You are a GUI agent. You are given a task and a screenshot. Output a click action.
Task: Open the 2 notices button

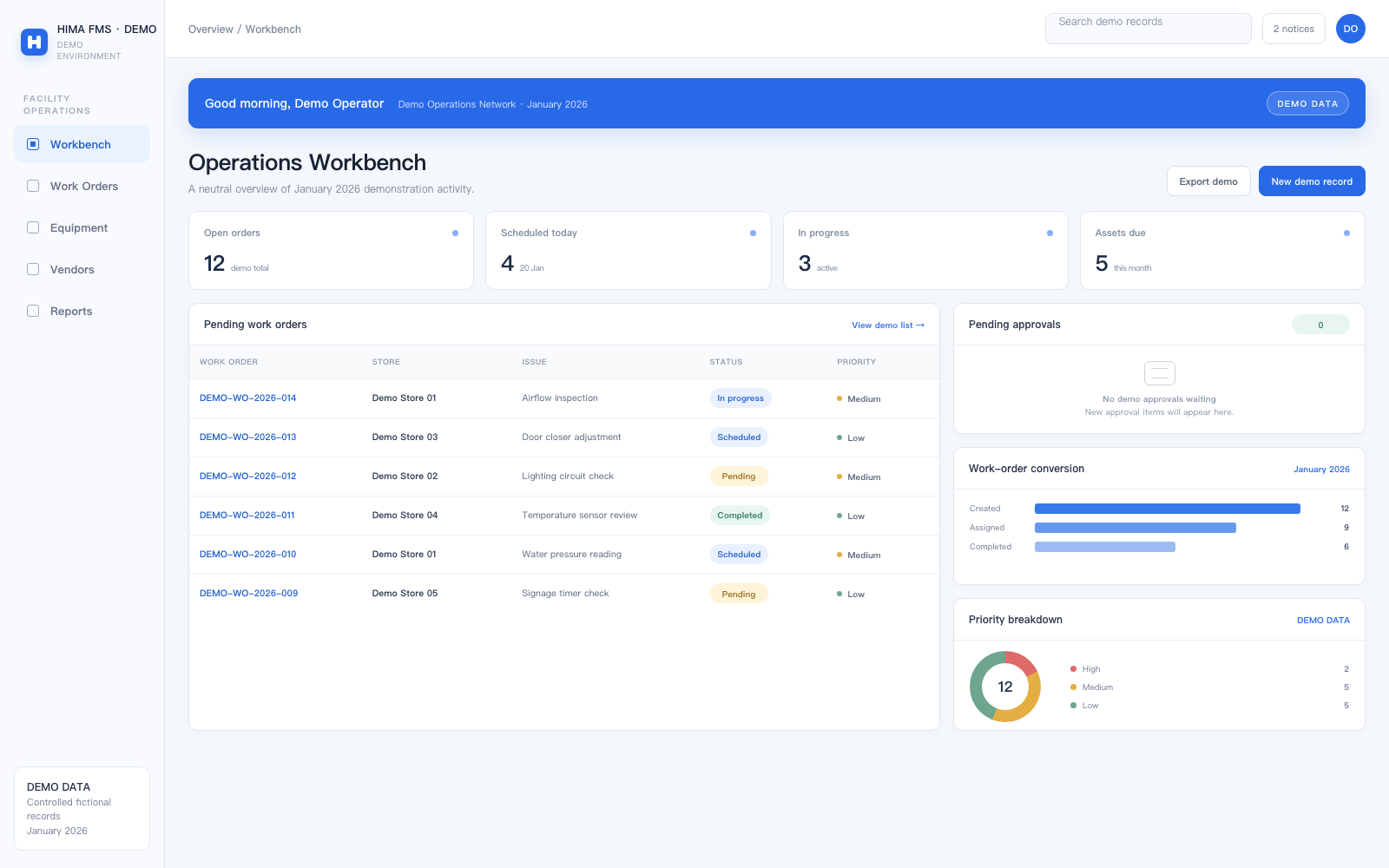point(1294,29)
